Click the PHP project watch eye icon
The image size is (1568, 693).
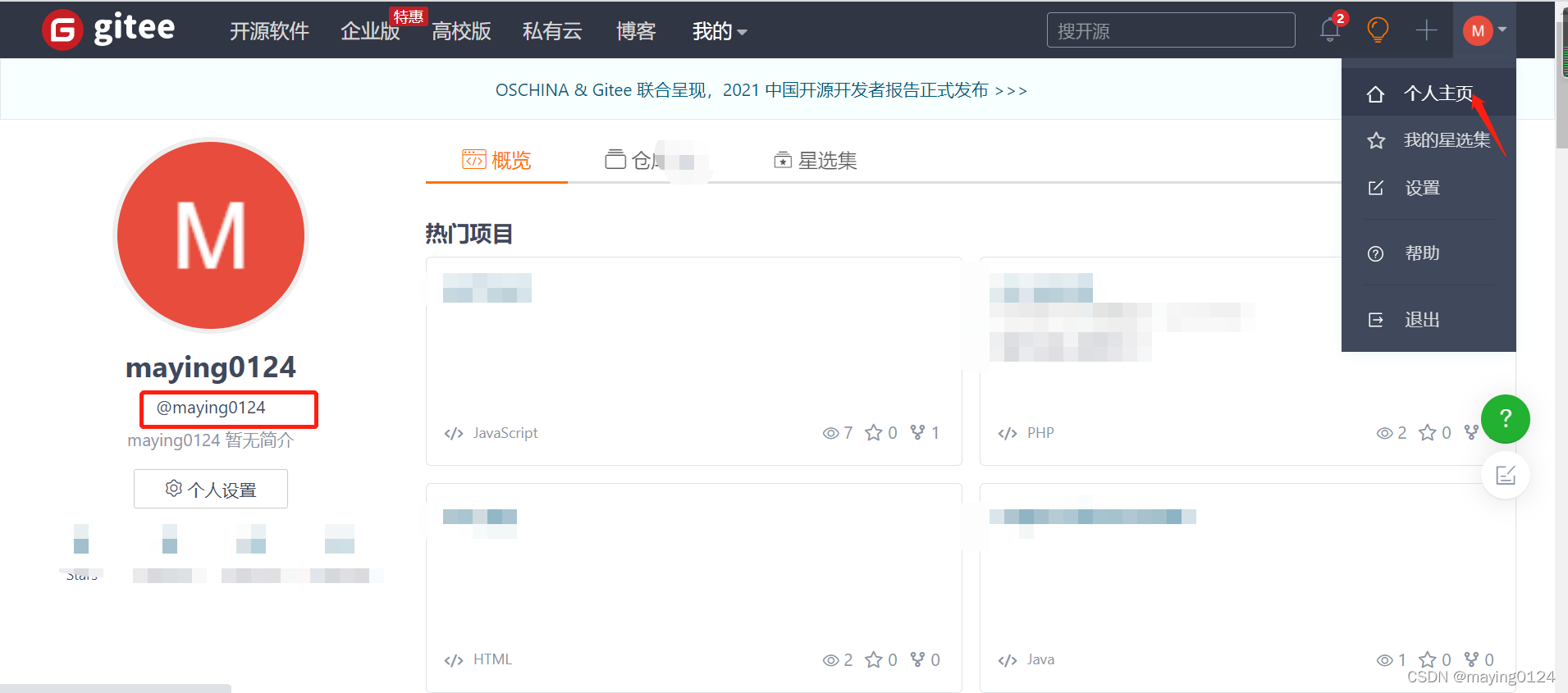(x=1384, y=433)
